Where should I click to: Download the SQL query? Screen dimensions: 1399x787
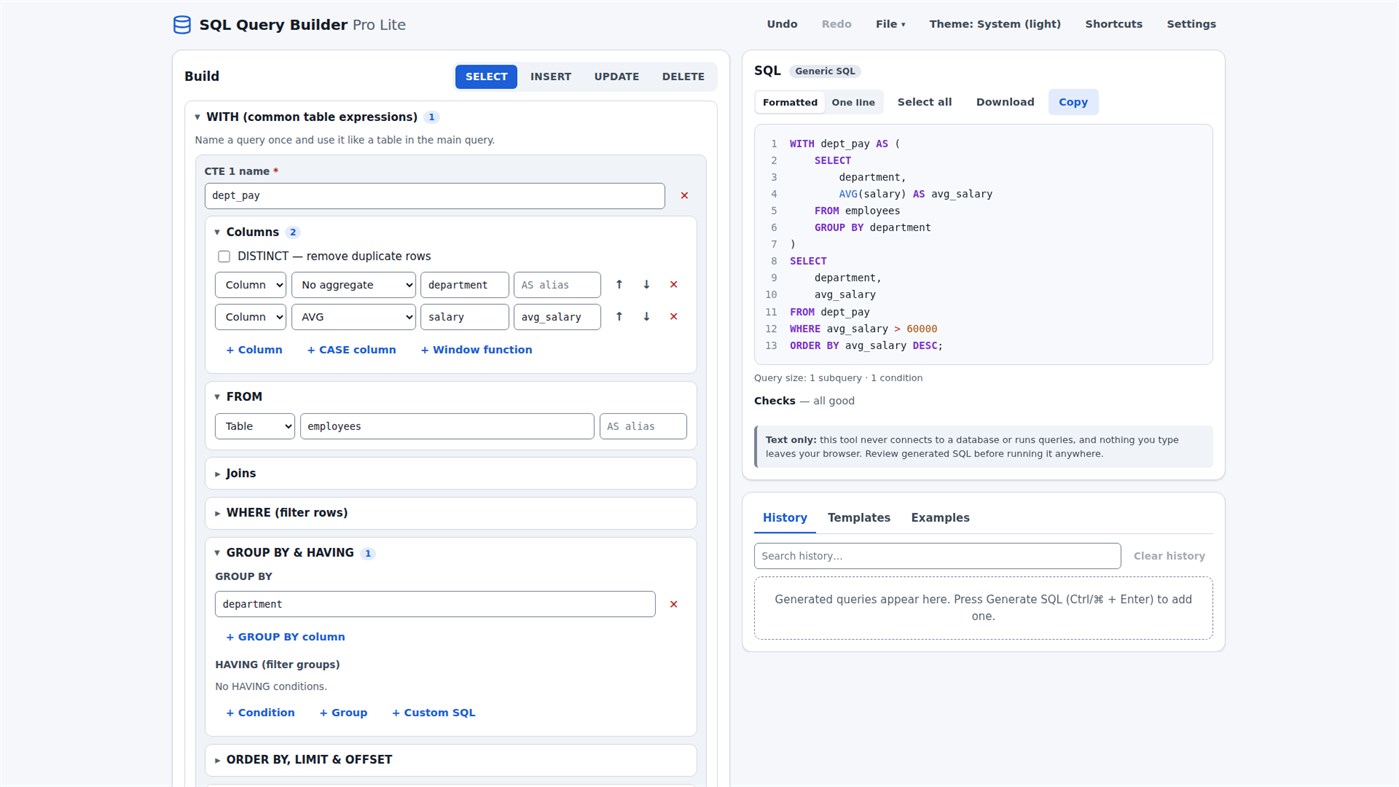(x=1005, y=102)
